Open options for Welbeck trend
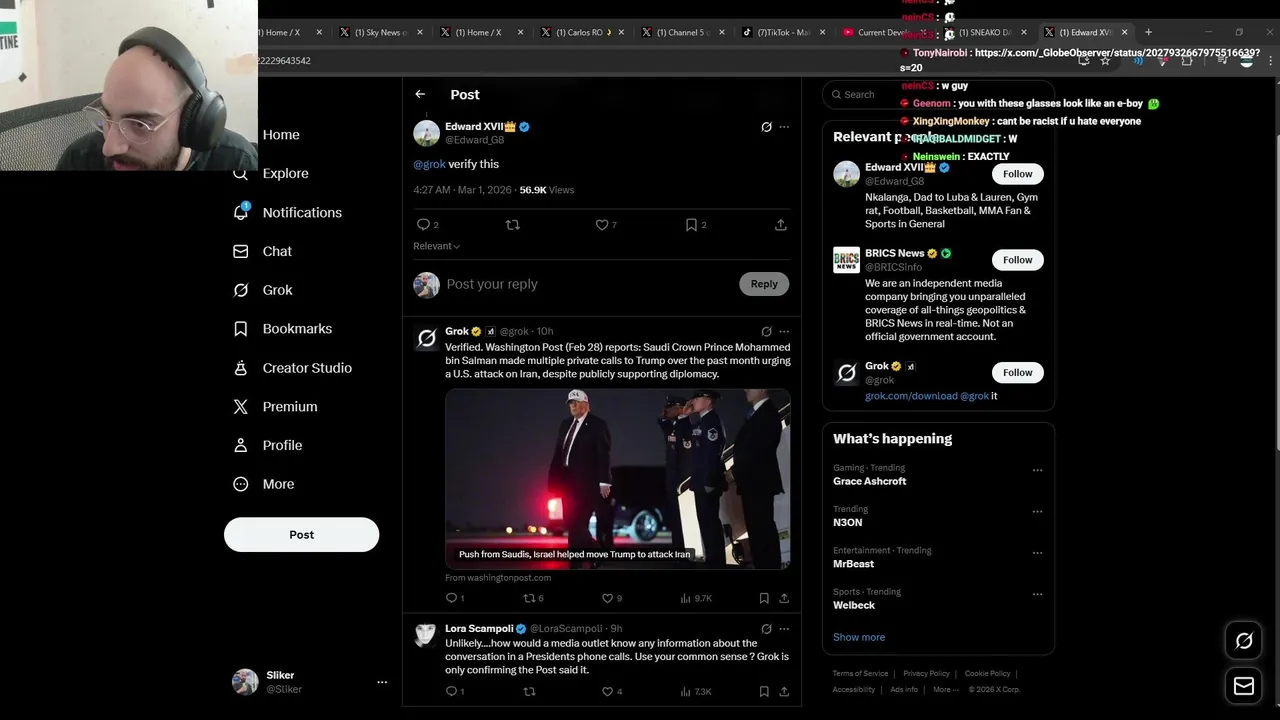Viewport: 1280px width, 720px height. (1037, 594)
